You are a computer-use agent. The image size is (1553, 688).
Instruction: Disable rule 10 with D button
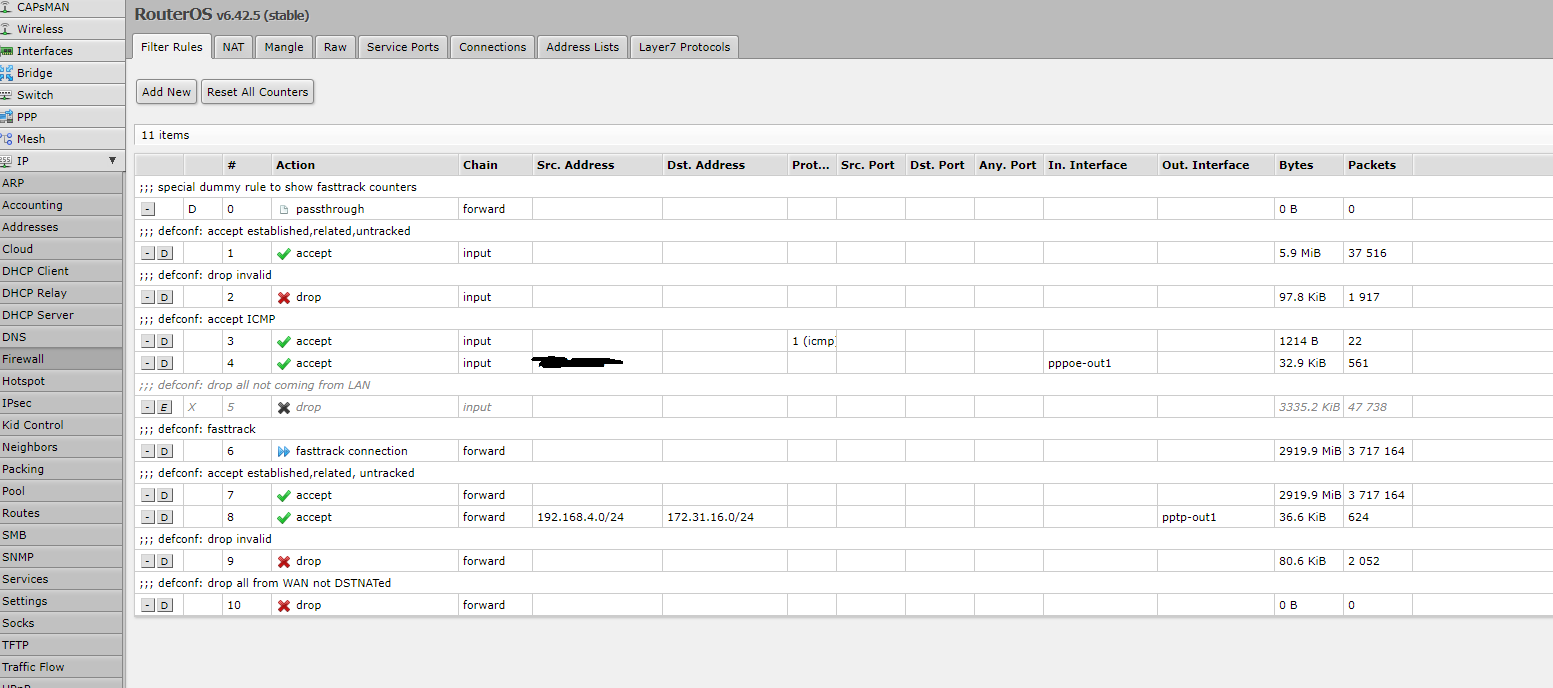165,606
